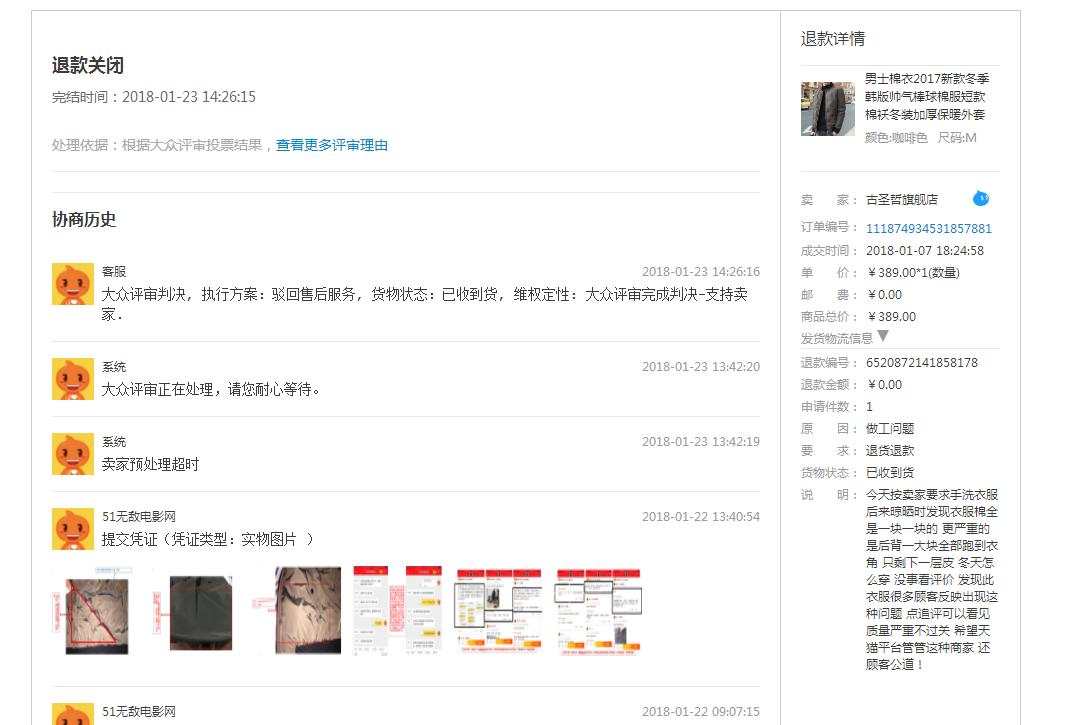
Task: Select 完结时间:2018-01-23 14:26:15 text
Action: tap(154, 97)
